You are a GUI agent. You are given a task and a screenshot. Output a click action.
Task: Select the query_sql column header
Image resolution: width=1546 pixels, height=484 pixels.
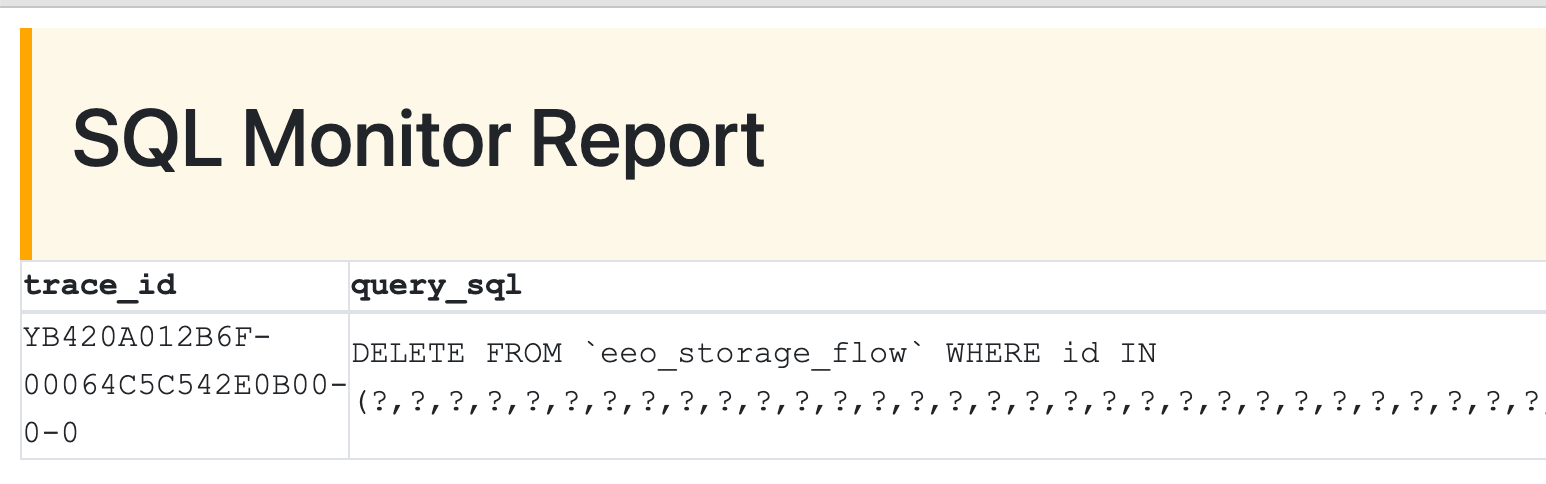pyautogui.click(x=436, y=286)
